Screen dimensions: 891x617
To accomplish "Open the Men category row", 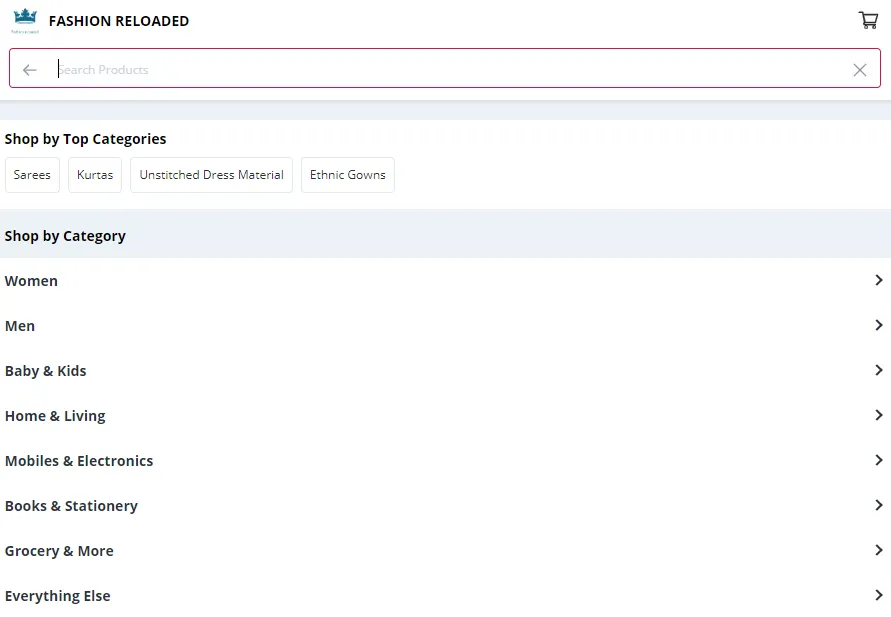I will [x=446, y=326].
